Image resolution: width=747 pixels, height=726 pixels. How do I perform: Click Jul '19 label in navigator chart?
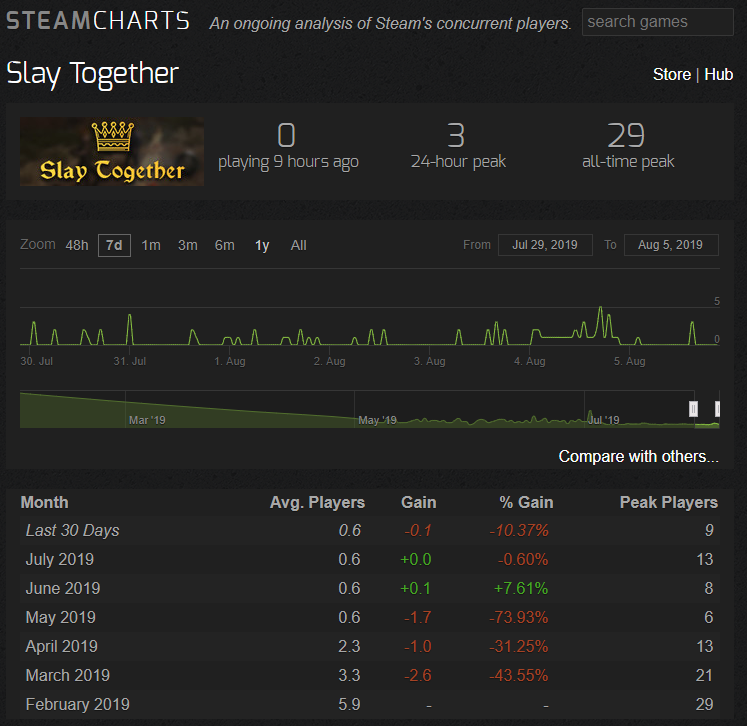tap(603, 420)
